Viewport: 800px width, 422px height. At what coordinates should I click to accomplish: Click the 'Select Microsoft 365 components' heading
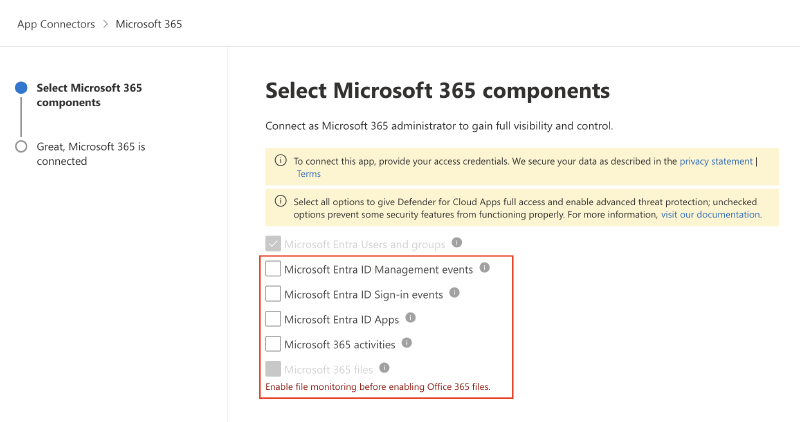click(437, 91)
